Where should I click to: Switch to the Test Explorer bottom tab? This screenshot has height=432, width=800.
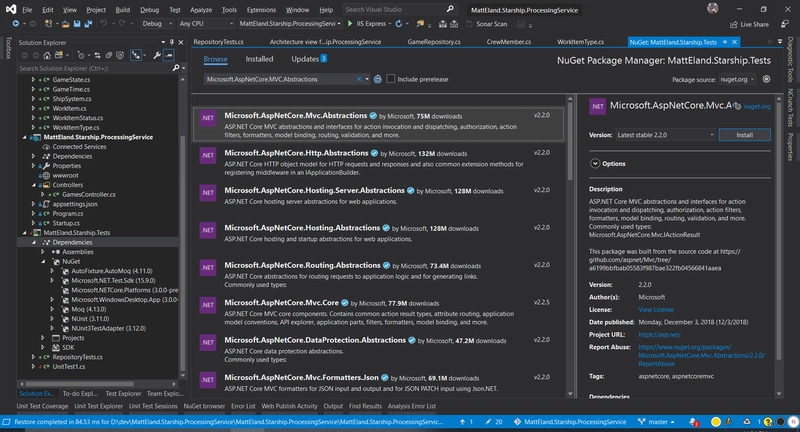[x=123, y=393]
